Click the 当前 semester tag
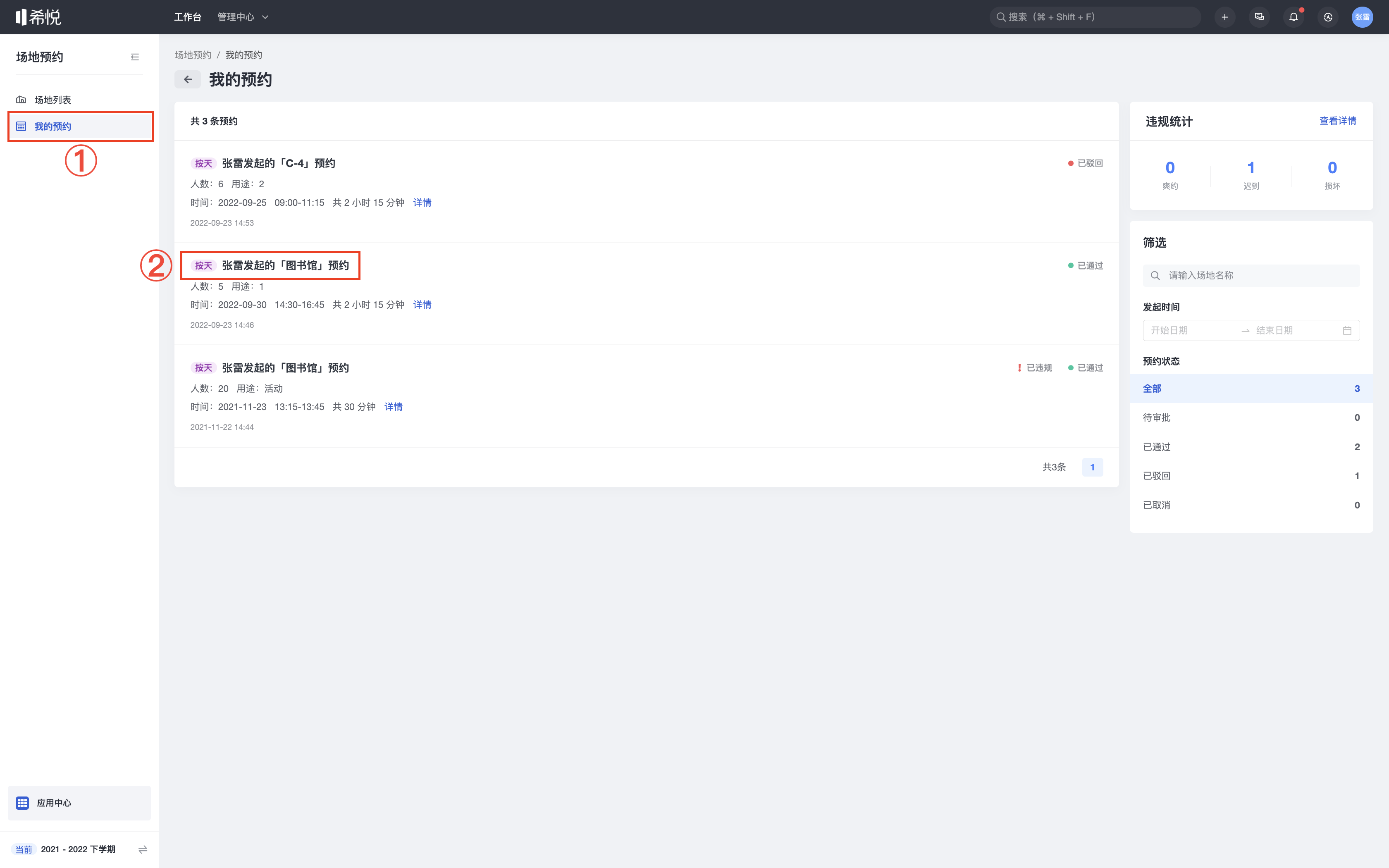Screen dimensions: 1389x868 [x=24, y=849]
